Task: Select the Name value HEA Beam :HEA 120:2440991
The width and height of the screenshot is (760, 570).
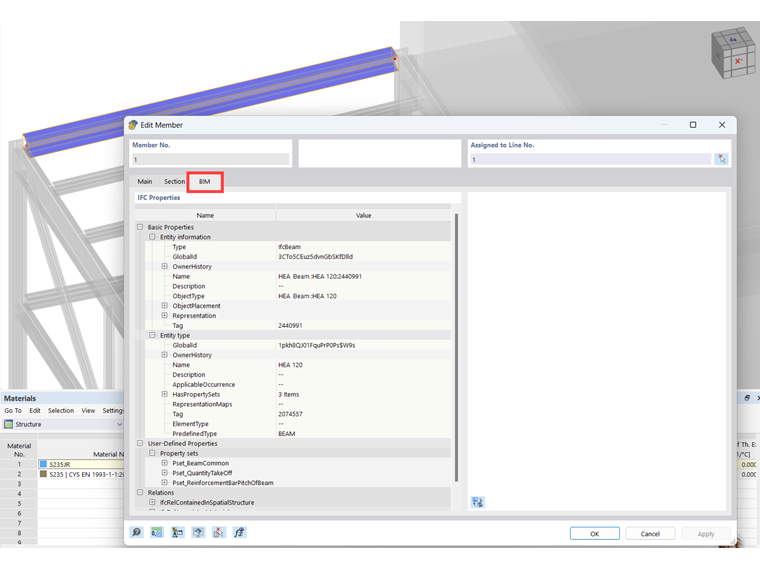Action: [320, 276]
